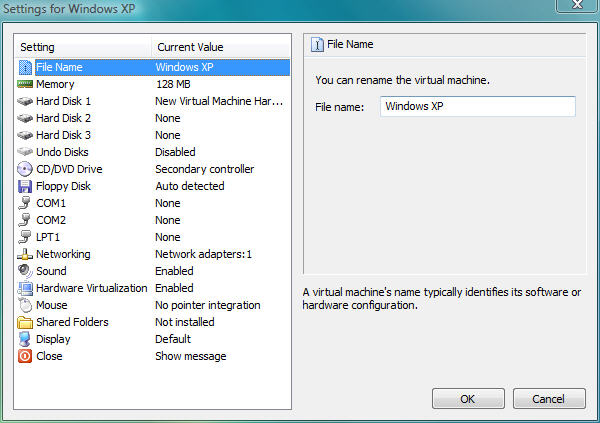The width and height of the screenshot is (600, 423).
Task: Click the Setting column header
Action: point(83,47)
